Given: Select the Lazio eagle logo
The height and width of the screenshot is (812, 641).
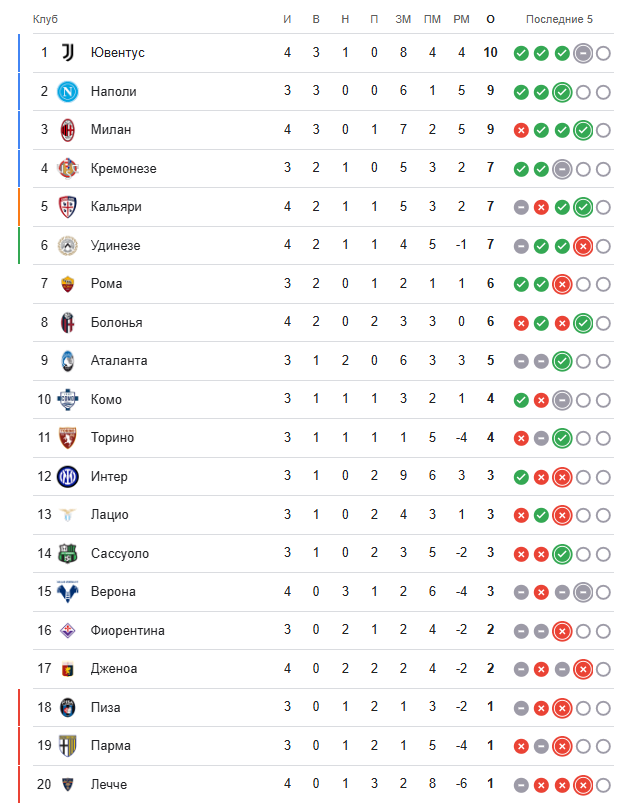Looking at the screenshot, I should 68,514.
